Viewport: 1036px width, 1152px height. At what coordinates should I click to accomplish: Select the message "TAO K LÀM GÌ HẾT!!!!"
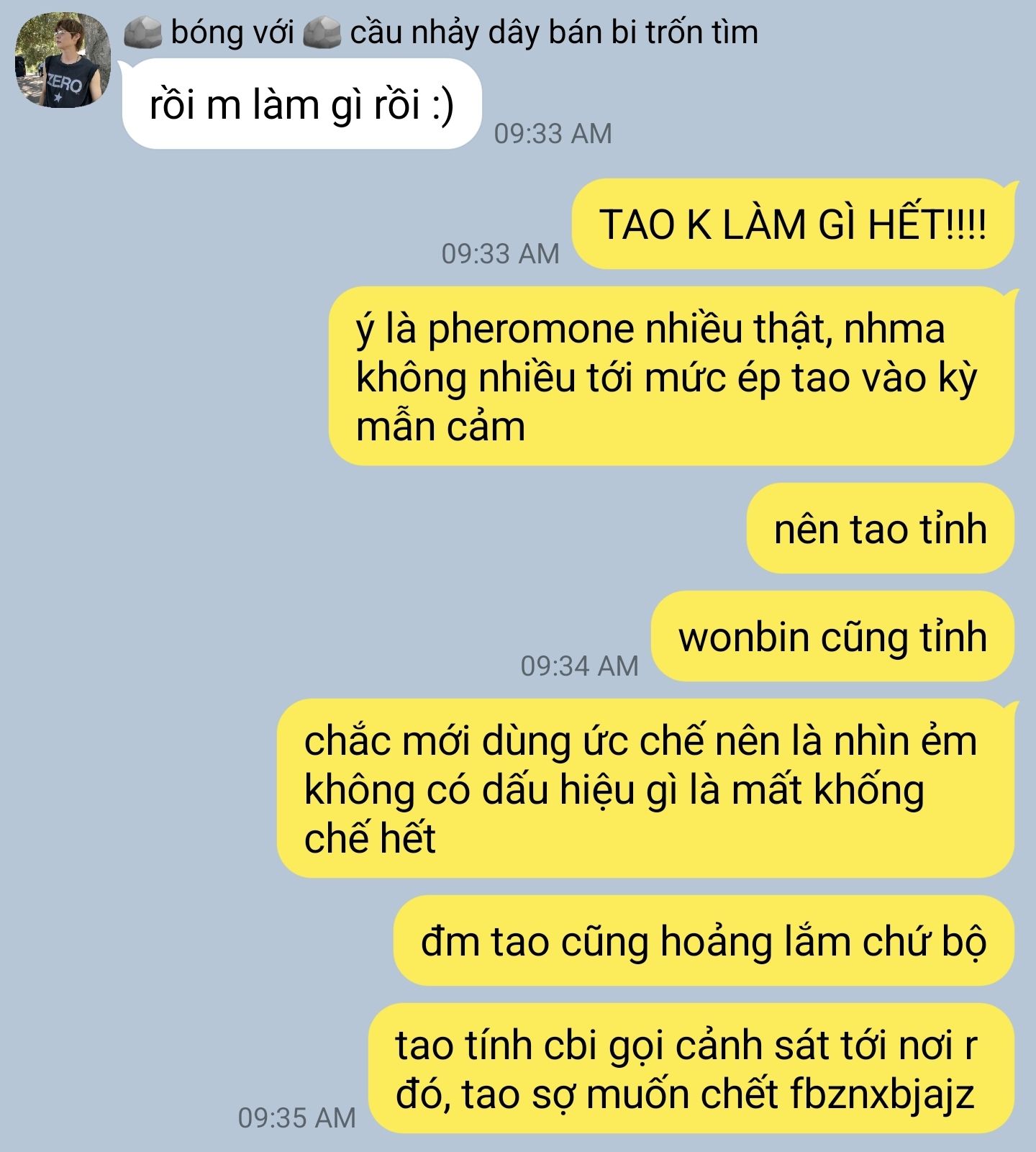tap(793, 224)
